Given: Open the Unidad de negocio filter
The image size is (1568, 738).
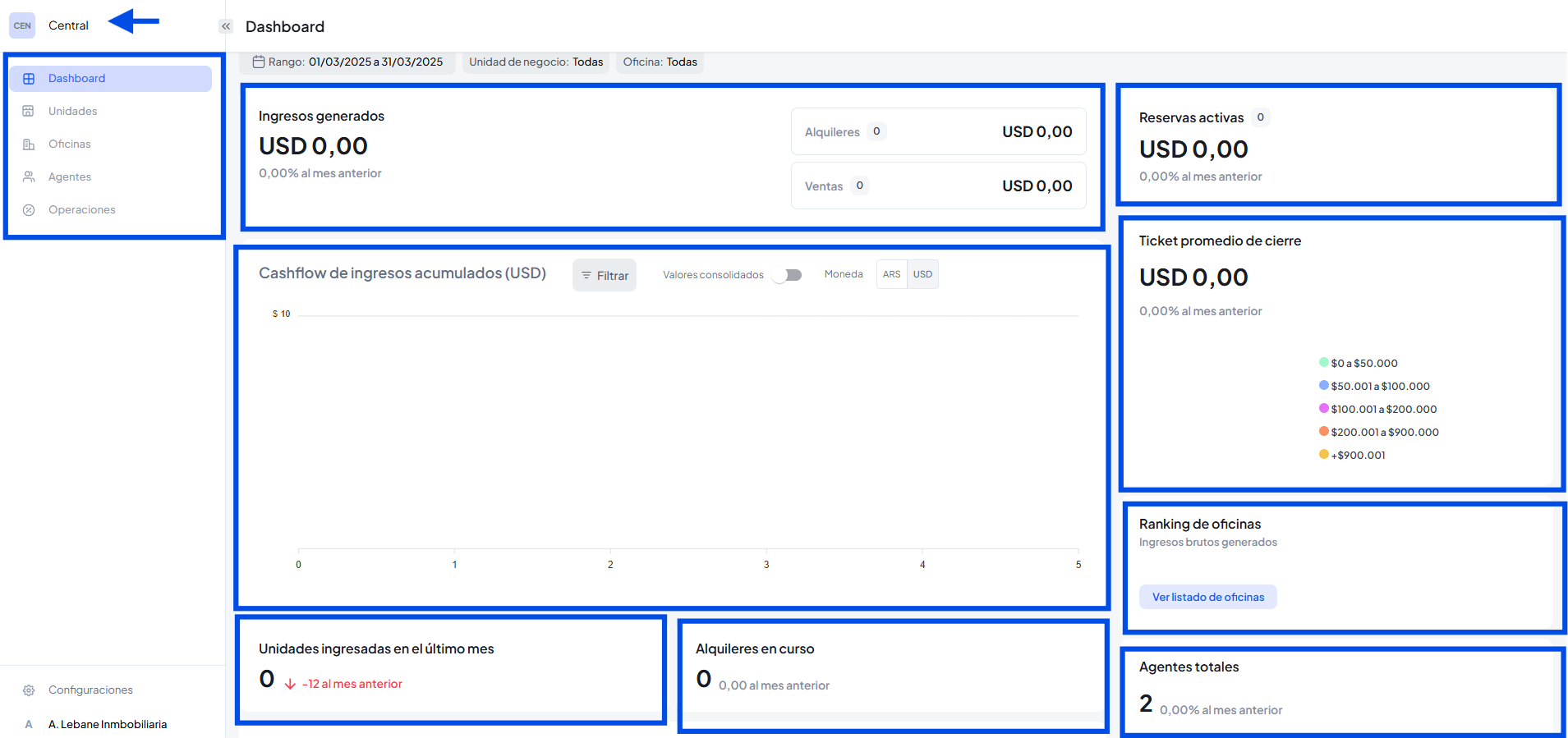Looking at the screenshot, I should tap(536, 62).
